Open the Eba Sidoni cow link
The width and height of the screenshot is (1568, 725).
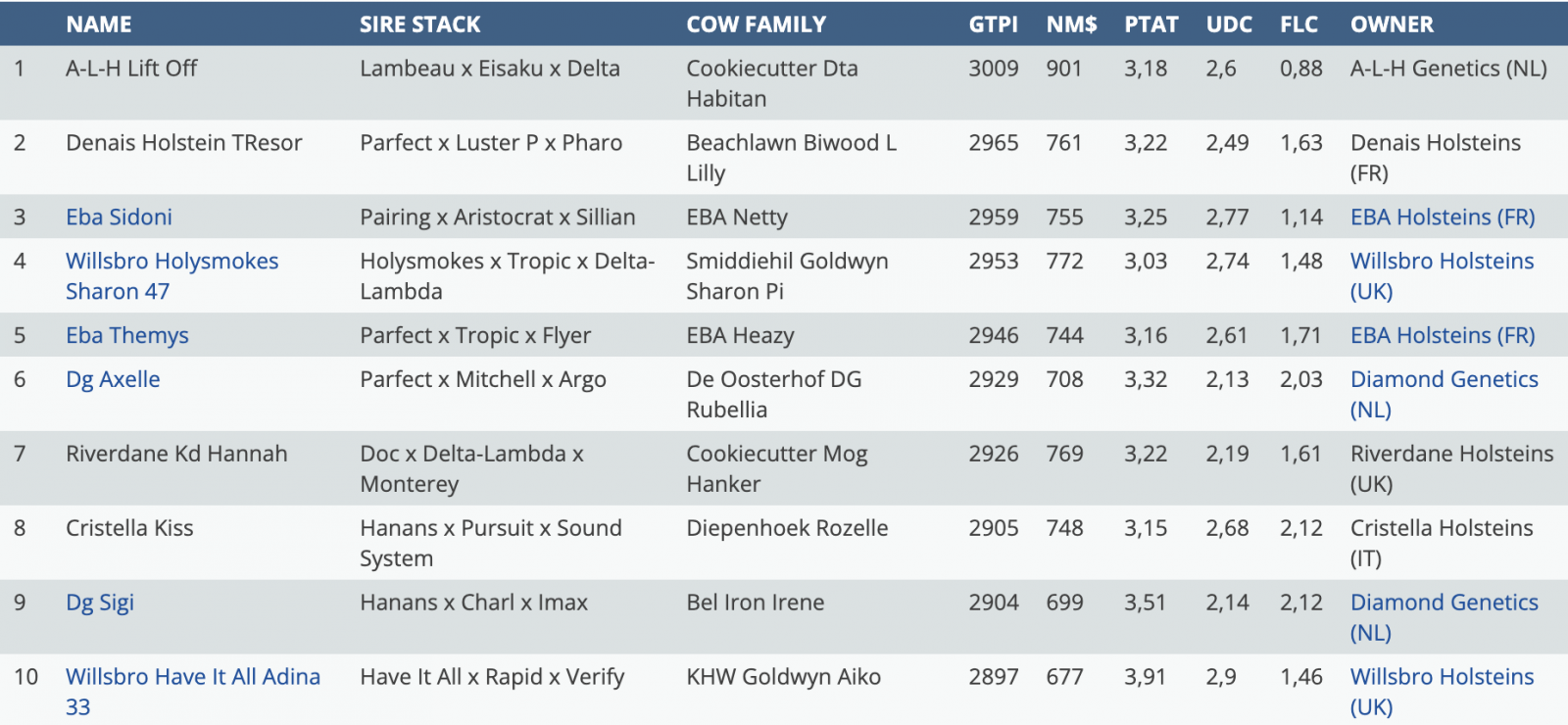pos(119,217)
